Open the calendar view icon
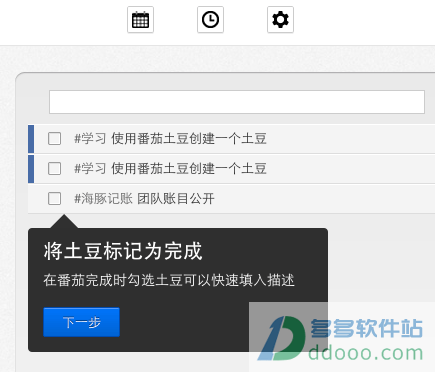The height and width of the screenshot is (372, 435). [x=140, y=20]
